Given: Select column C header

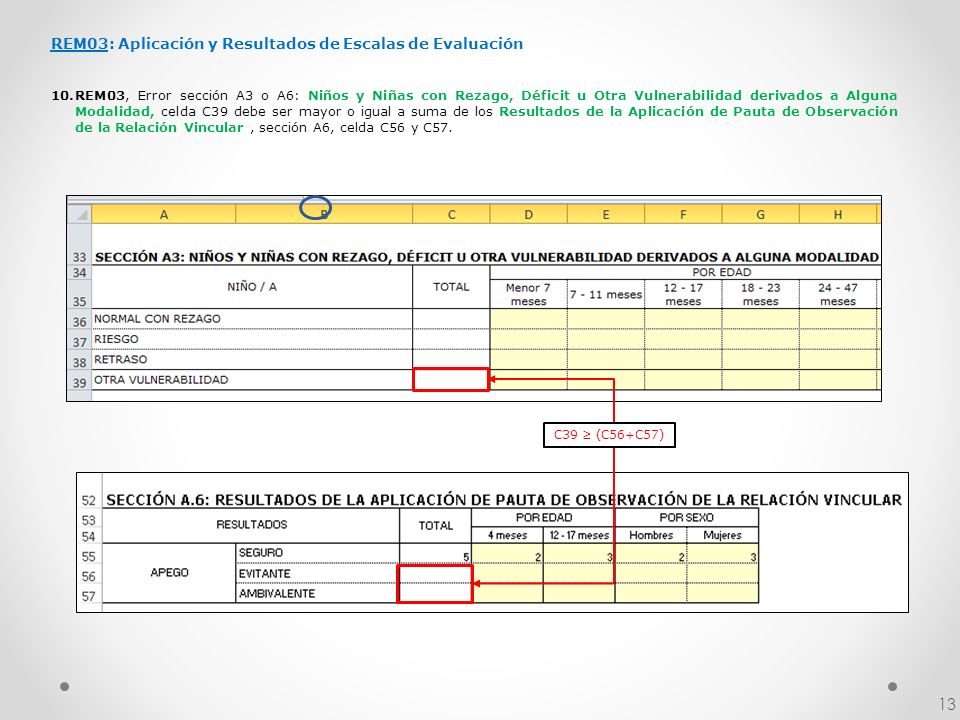Looking at the screenshot, I should [451, 214].
